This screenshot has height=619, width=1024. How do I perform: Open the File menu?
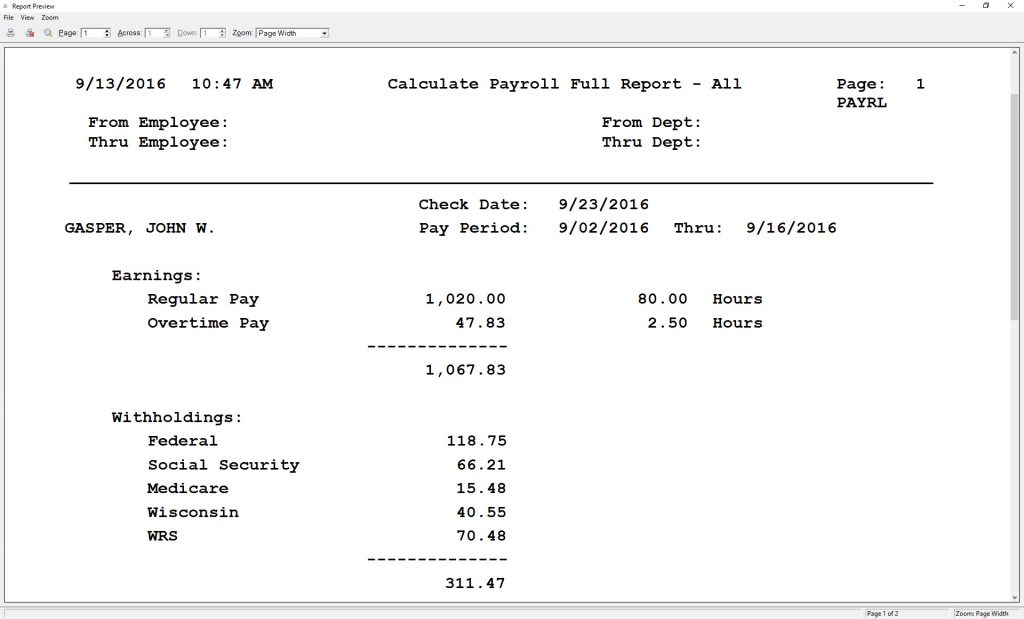click(x=8, y=17)
